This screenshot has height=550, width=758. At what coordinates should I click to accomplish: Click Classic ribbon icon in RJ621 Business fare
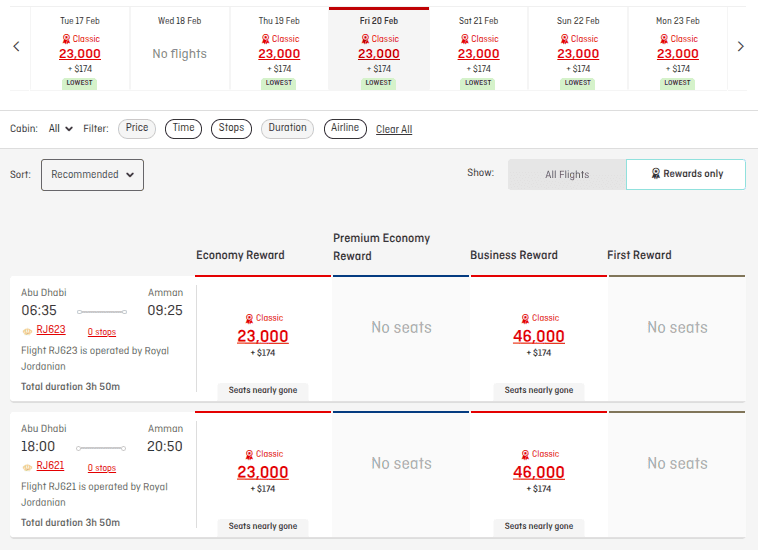(x=525, y=455)
